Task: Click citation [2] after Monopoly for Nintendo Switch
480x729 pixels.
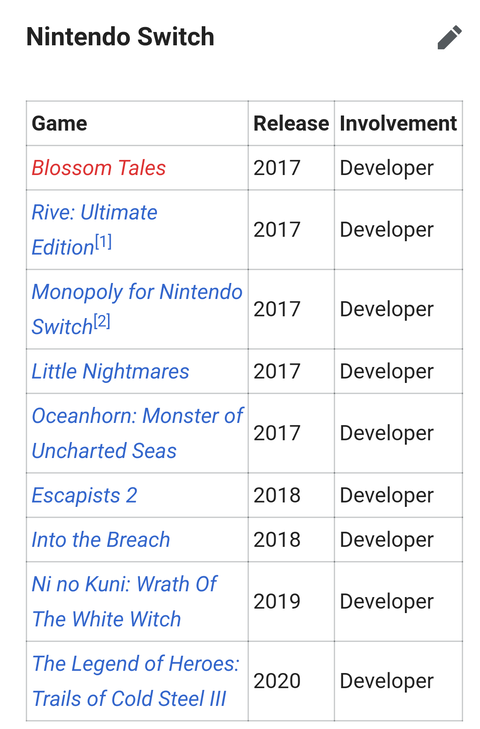Action: click(102, 321)
